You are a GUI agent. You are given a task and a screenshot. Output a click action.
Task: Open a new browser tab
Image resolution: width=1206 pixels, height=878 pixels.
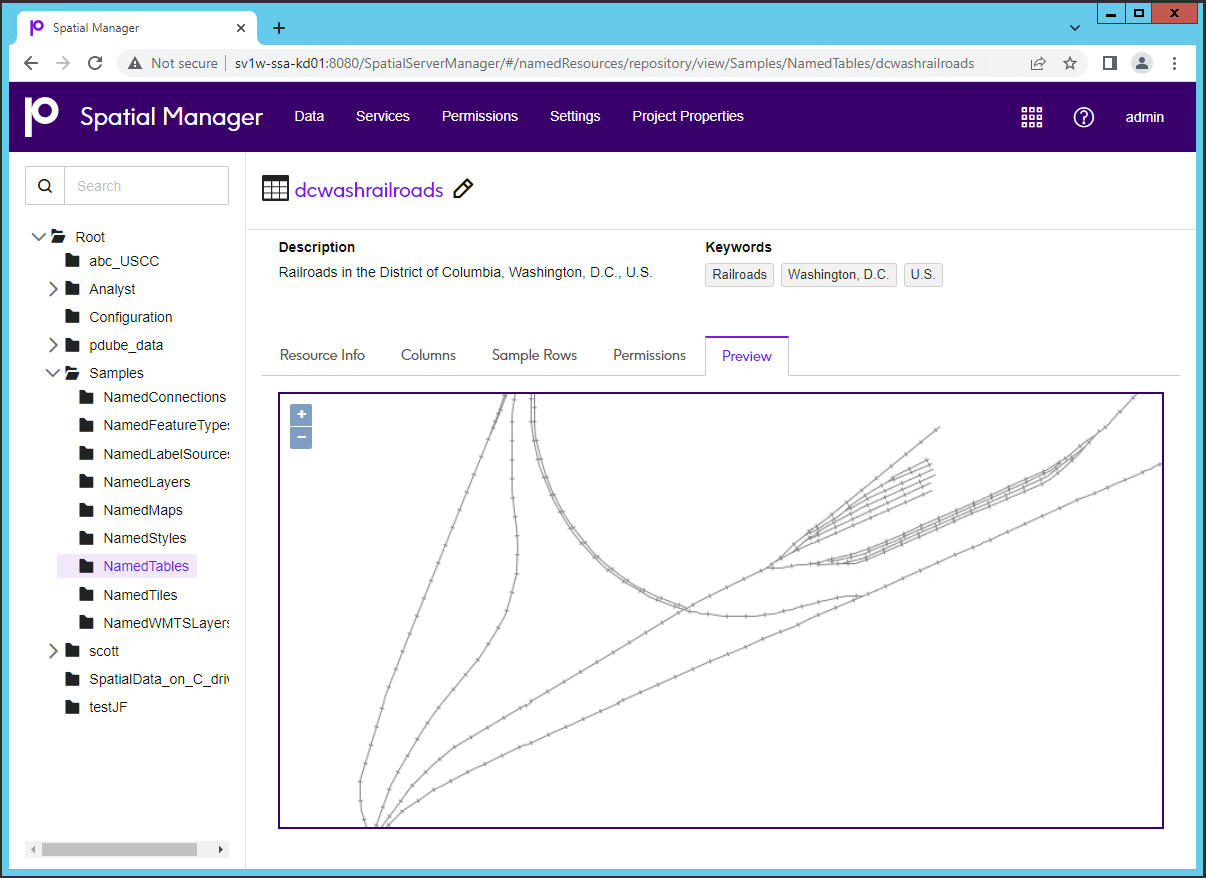pos(279,28)
